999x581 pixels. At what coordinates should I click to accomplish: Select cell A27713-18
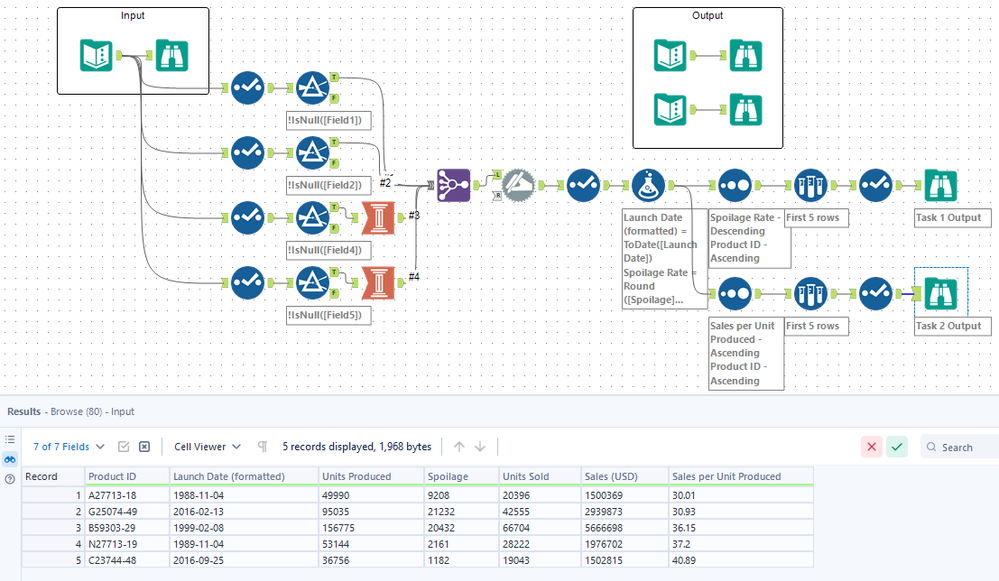click(x=127, y=495)
